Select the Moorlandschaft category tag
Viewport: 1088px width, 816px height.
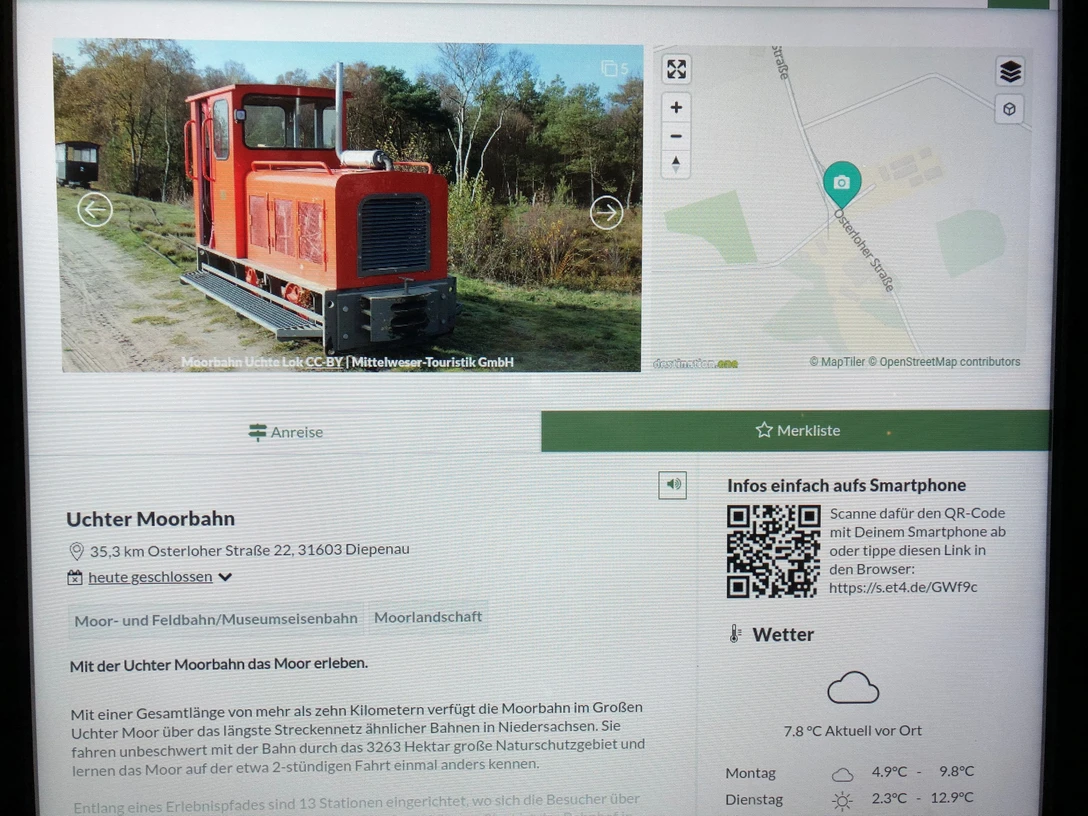click(x=428, y=617)
